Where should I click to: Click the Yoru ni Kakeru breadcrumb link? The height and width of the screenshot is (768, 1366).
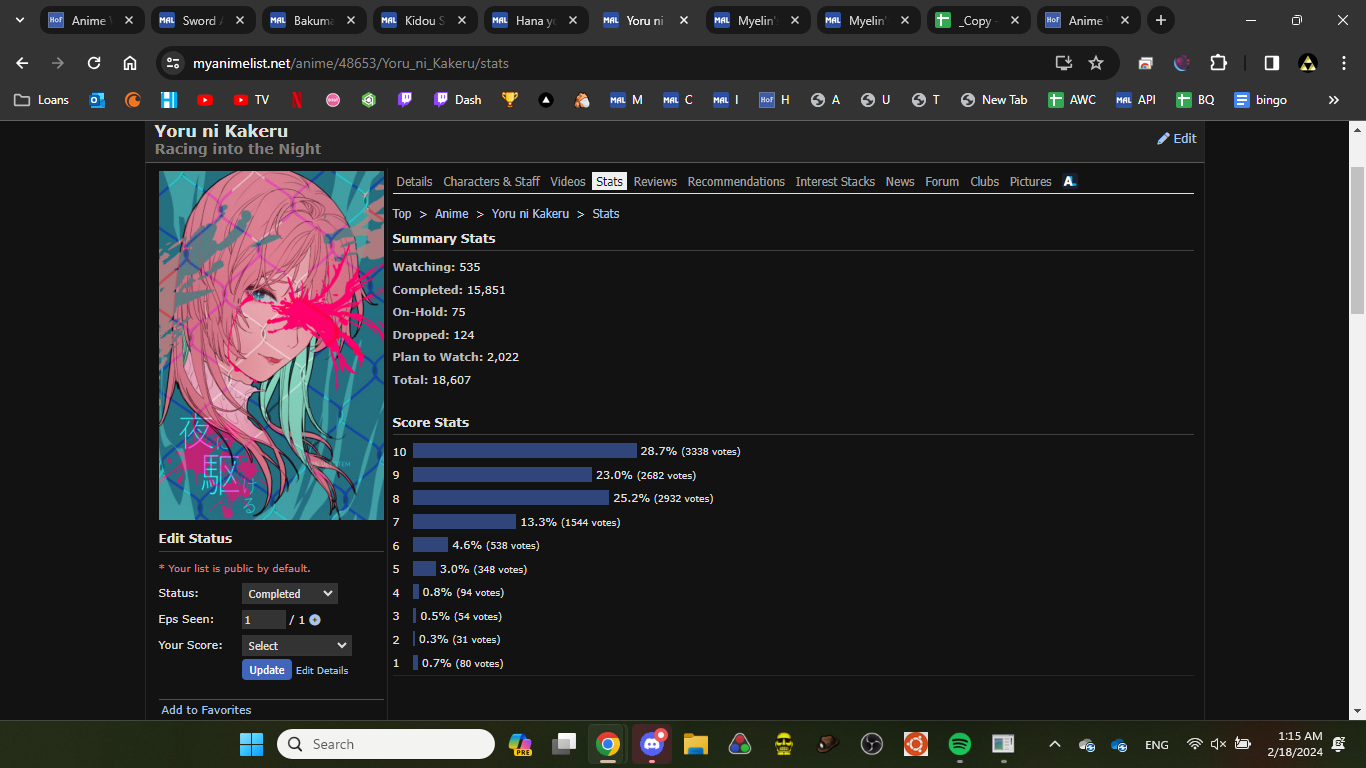click(530, 214)
